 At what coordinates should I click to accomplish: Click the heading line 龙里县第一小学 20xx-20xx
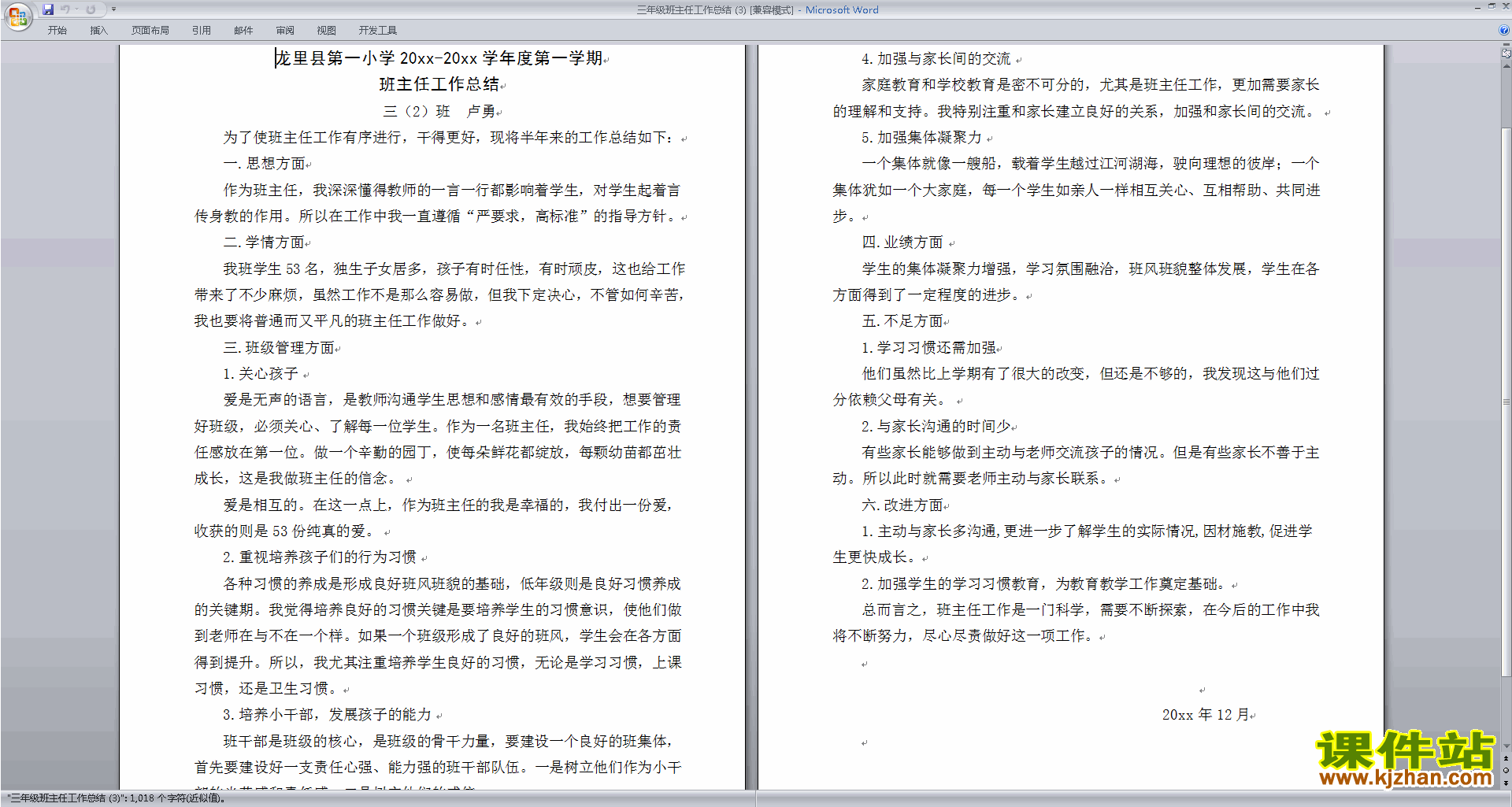click(439, 58)
